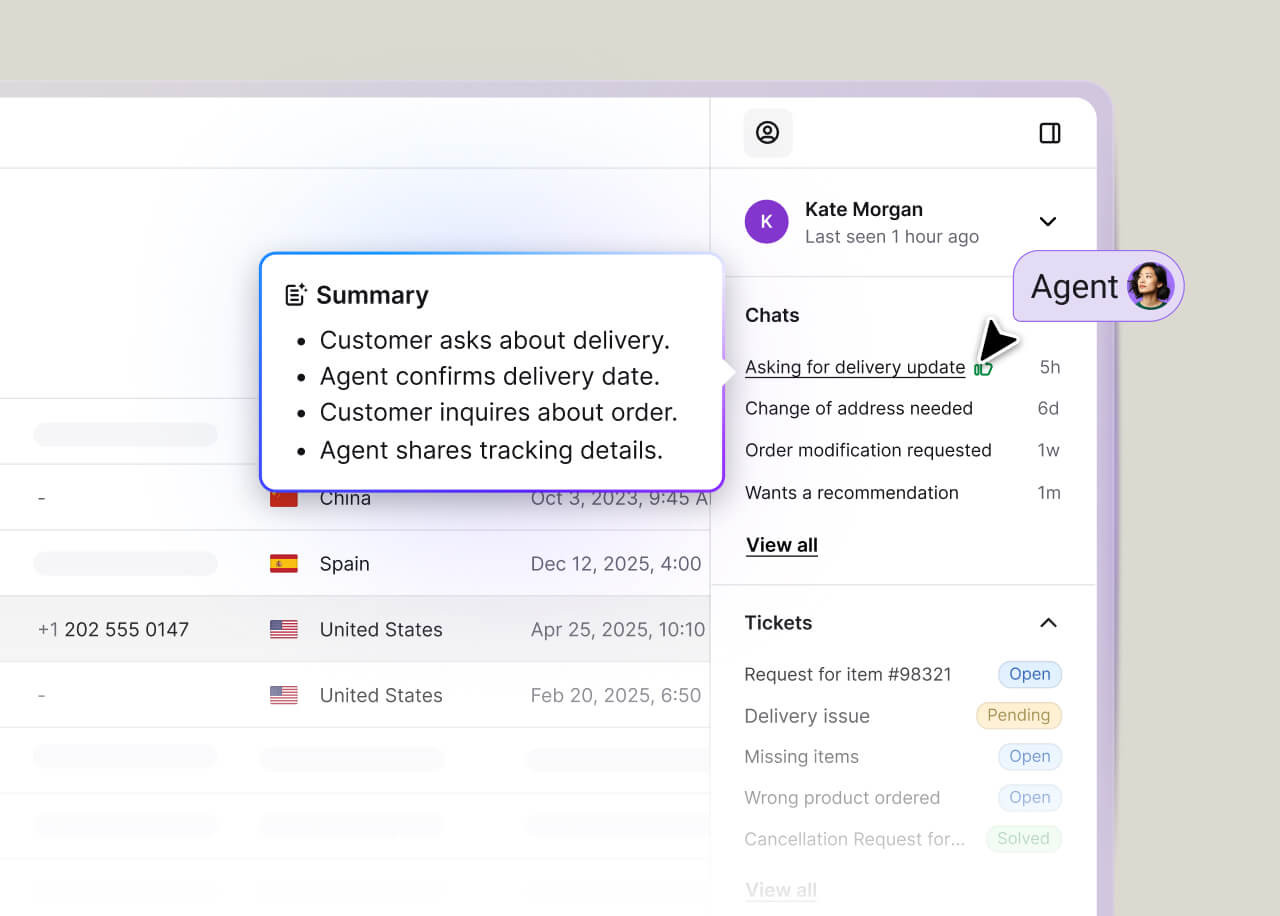
Task: Click View all under Tickets
Action: [x=781, y=890]
